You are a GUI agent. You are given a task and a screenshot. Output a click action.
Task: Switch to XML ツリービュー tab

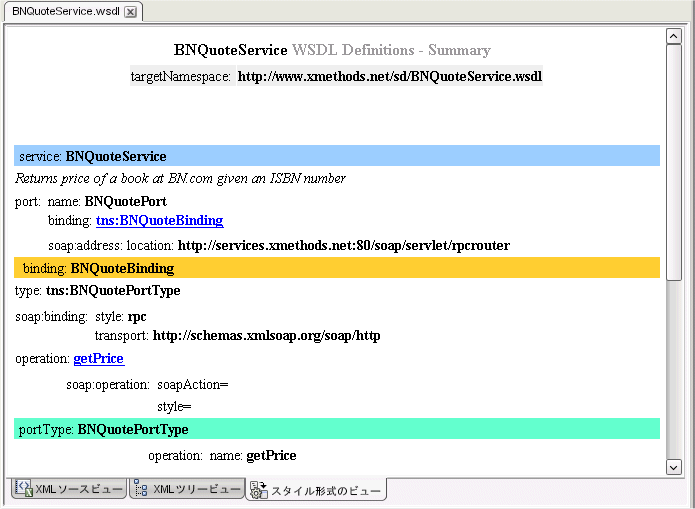tap(187, 488)
